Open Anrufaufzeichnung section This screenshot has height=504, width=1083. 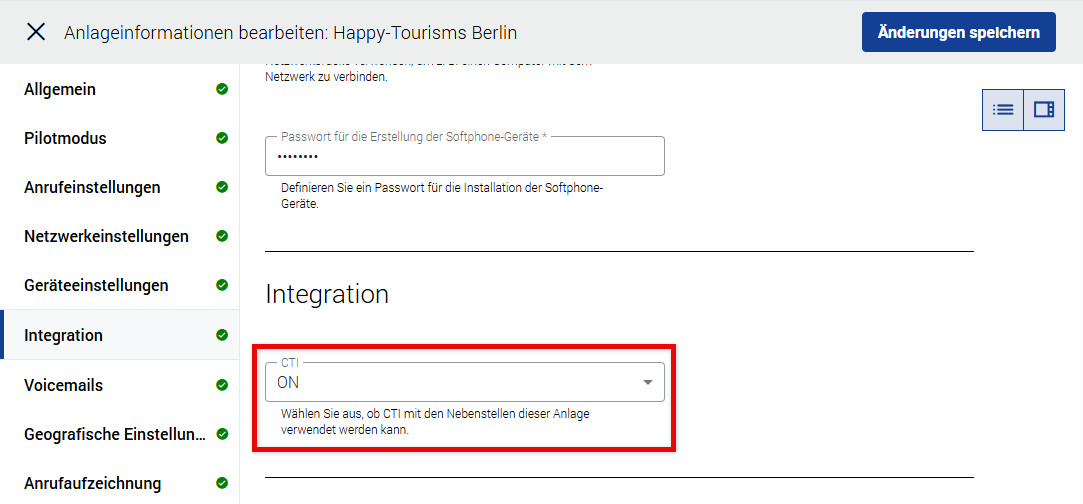coord(92,483)
